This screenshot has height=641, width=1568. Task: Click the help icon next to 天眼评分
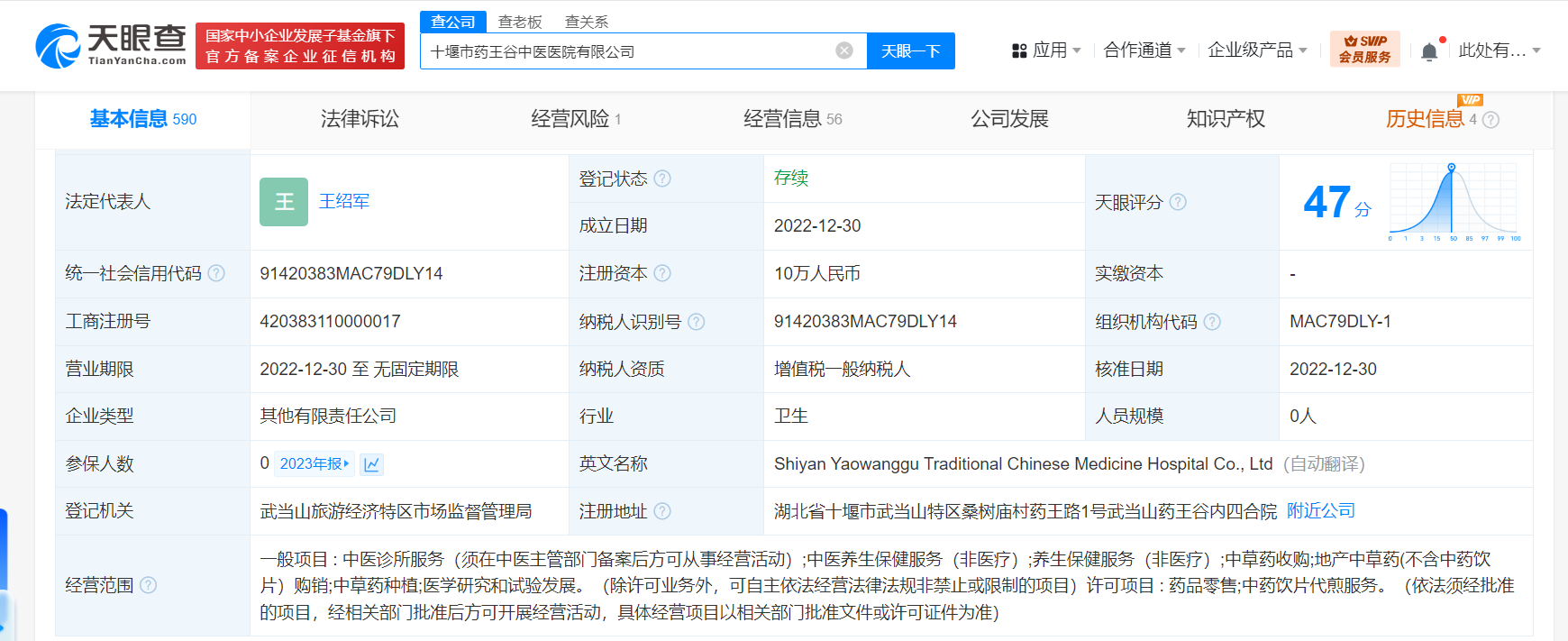point(1178,202)
